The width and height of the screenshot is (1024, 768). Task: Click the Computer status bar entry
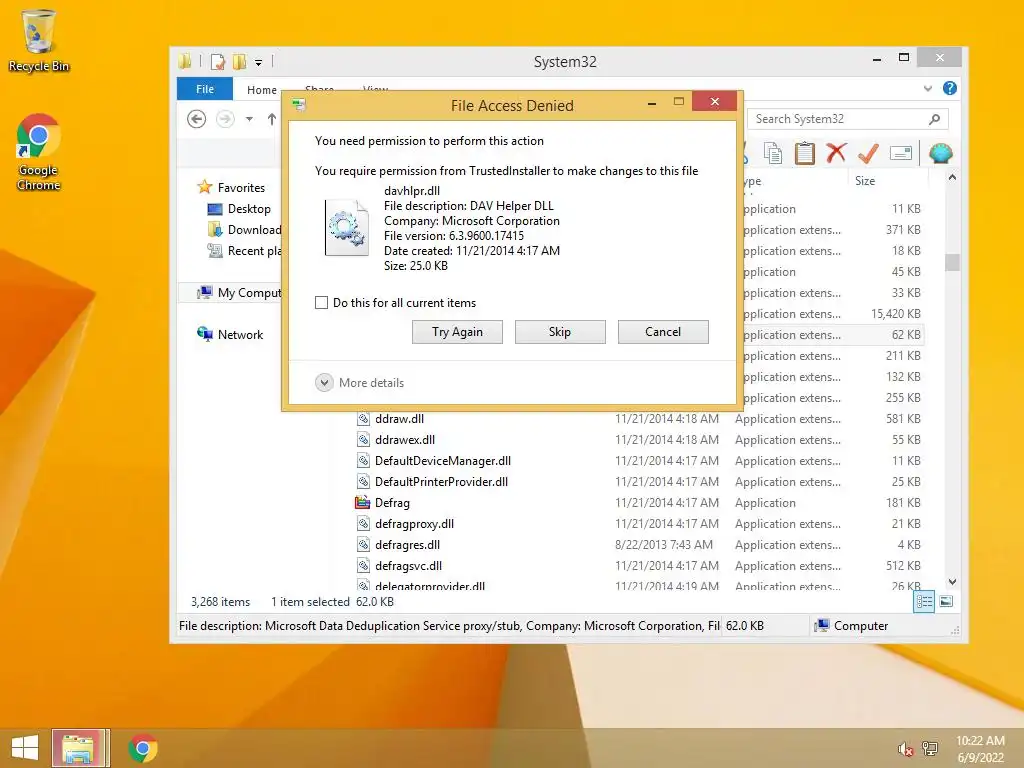tap(852, 626)
